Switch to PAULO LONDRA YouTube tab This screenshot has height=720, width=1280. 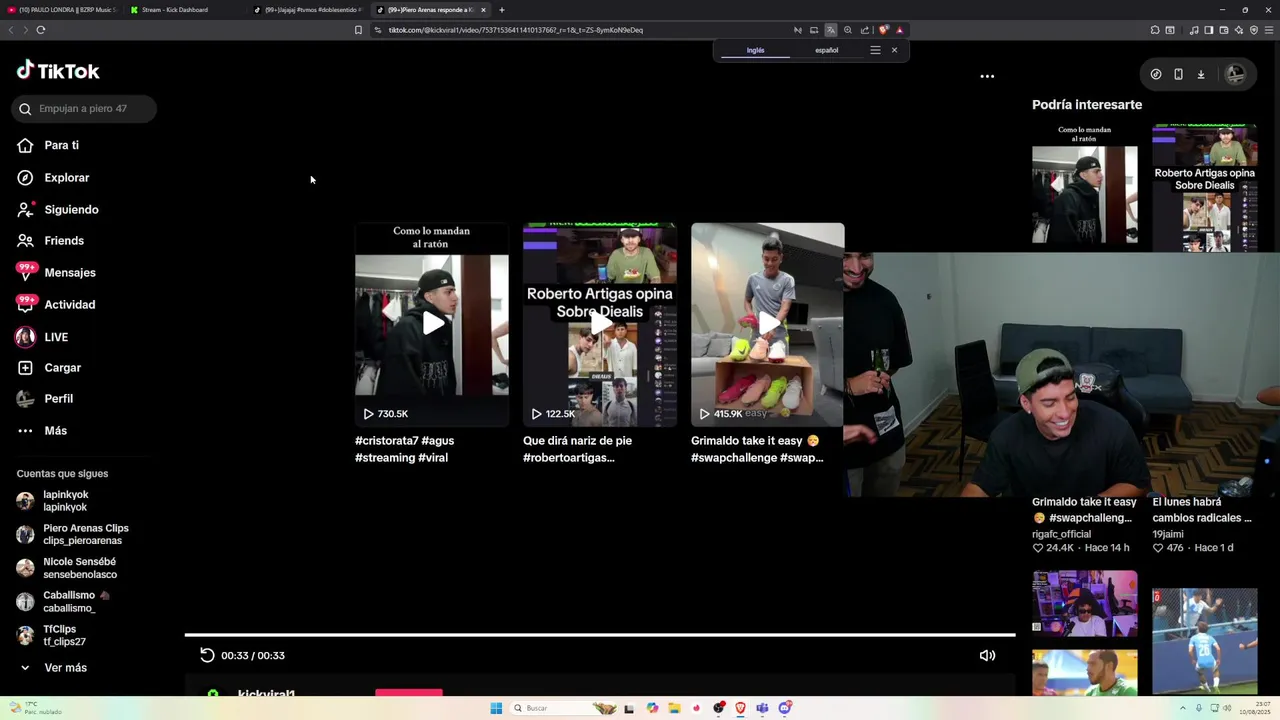tap(62, 10)
